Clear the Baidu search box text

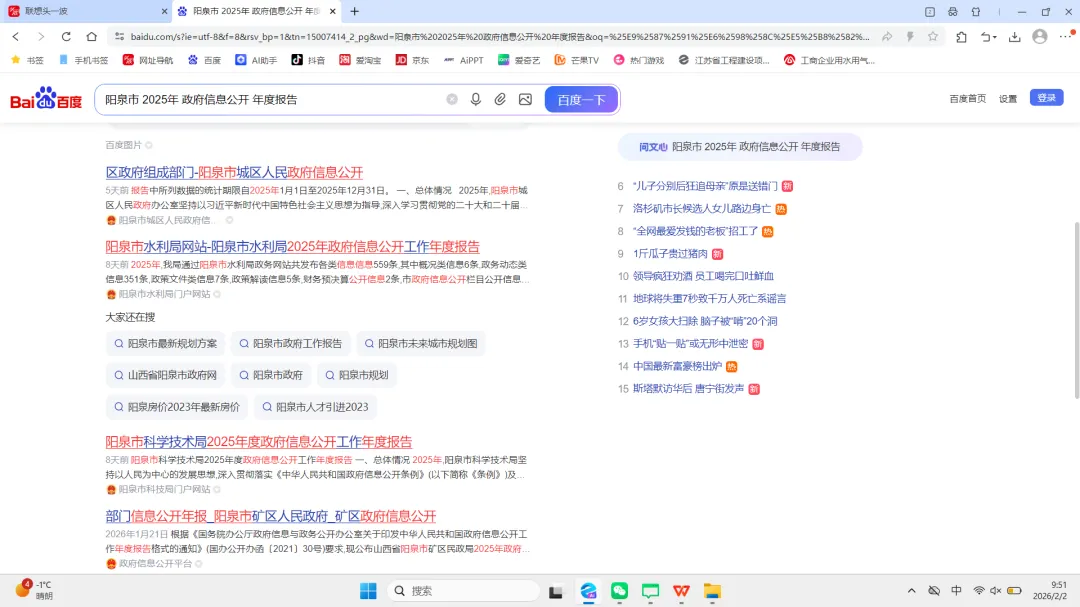click(x=452, y=99)
